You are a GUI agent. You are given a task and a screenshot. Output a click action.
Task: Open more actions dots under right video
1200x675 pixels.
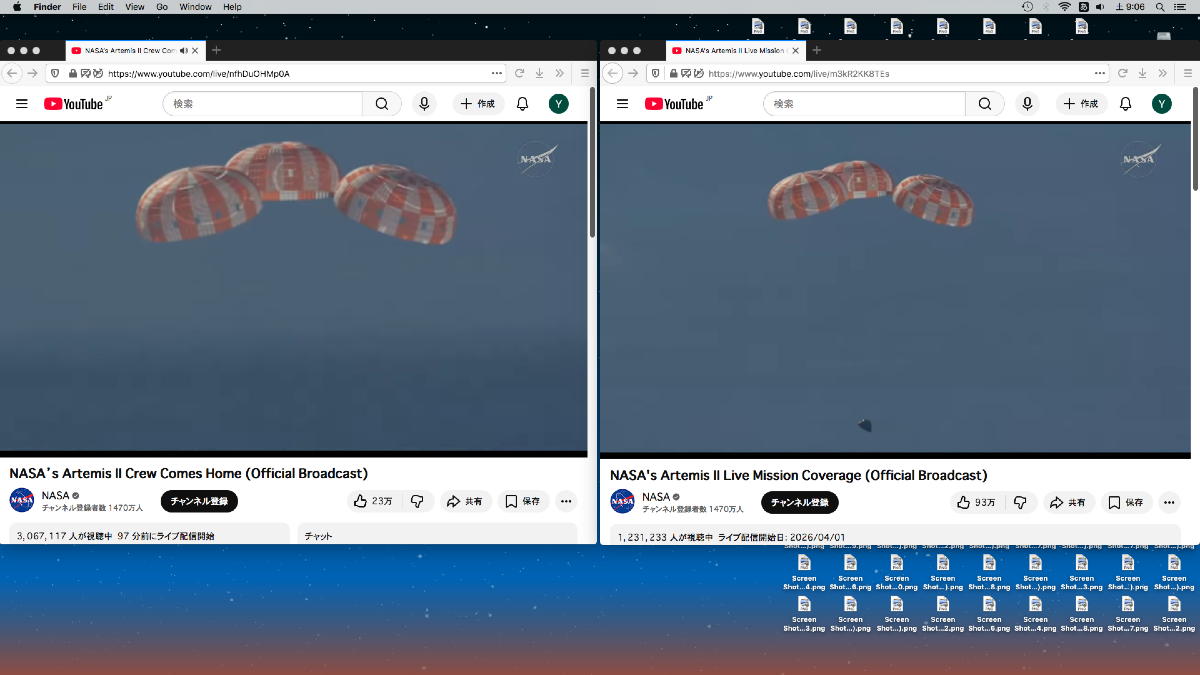click(x=1169, y=502)
